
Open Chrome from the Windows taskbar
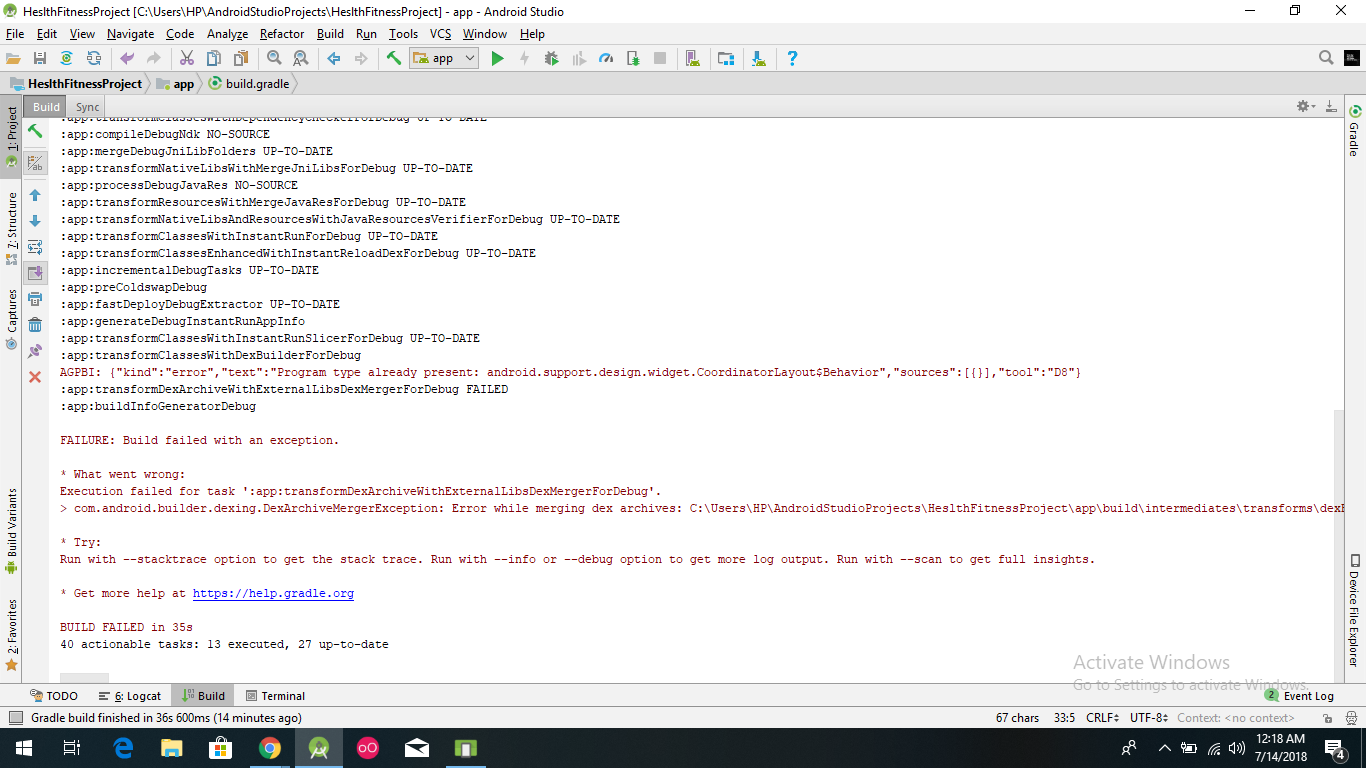(x=270, y=747)
